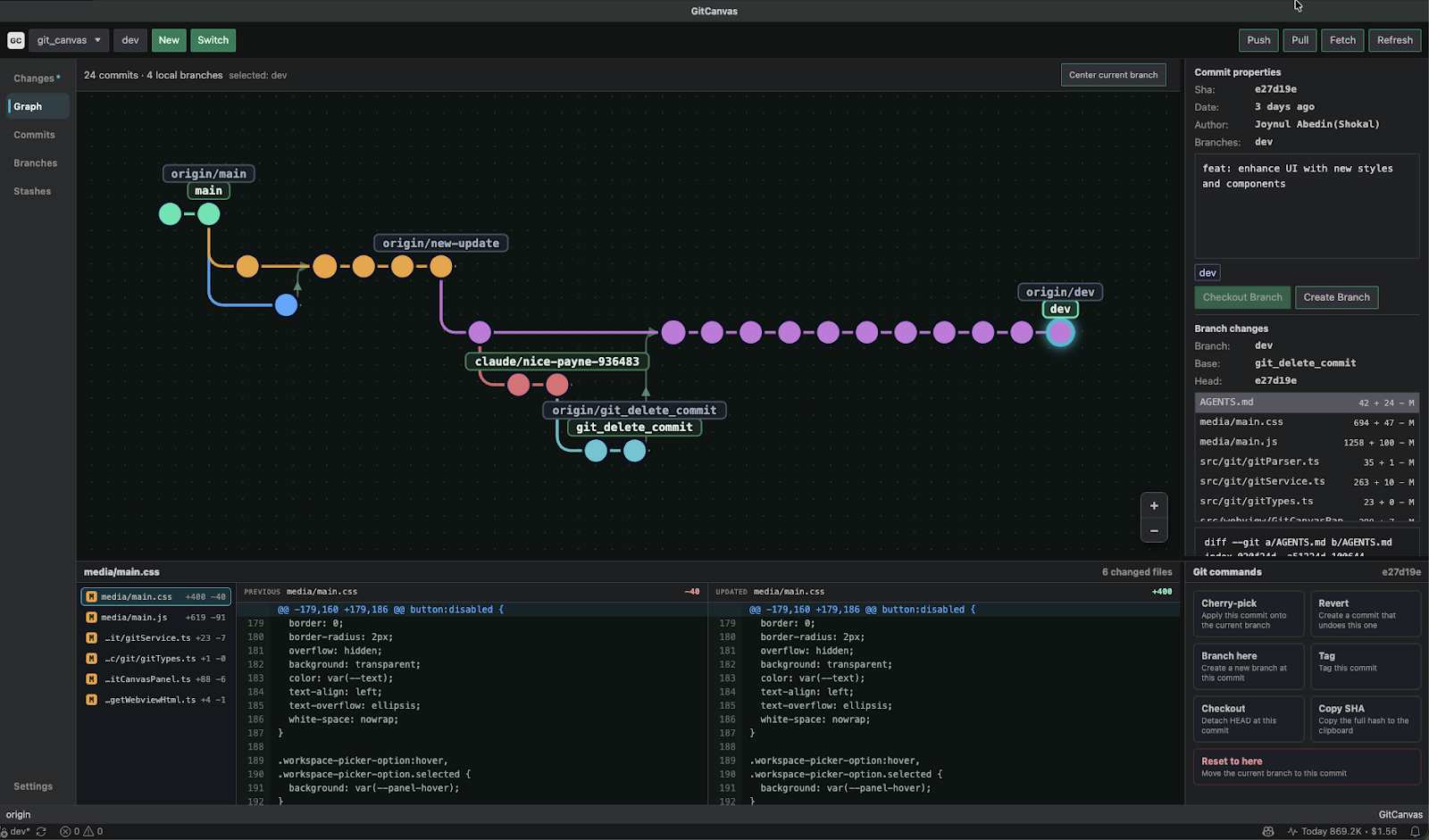
Task: Click the local git_delete_commit branch label
Action: [x=634, y=428]
